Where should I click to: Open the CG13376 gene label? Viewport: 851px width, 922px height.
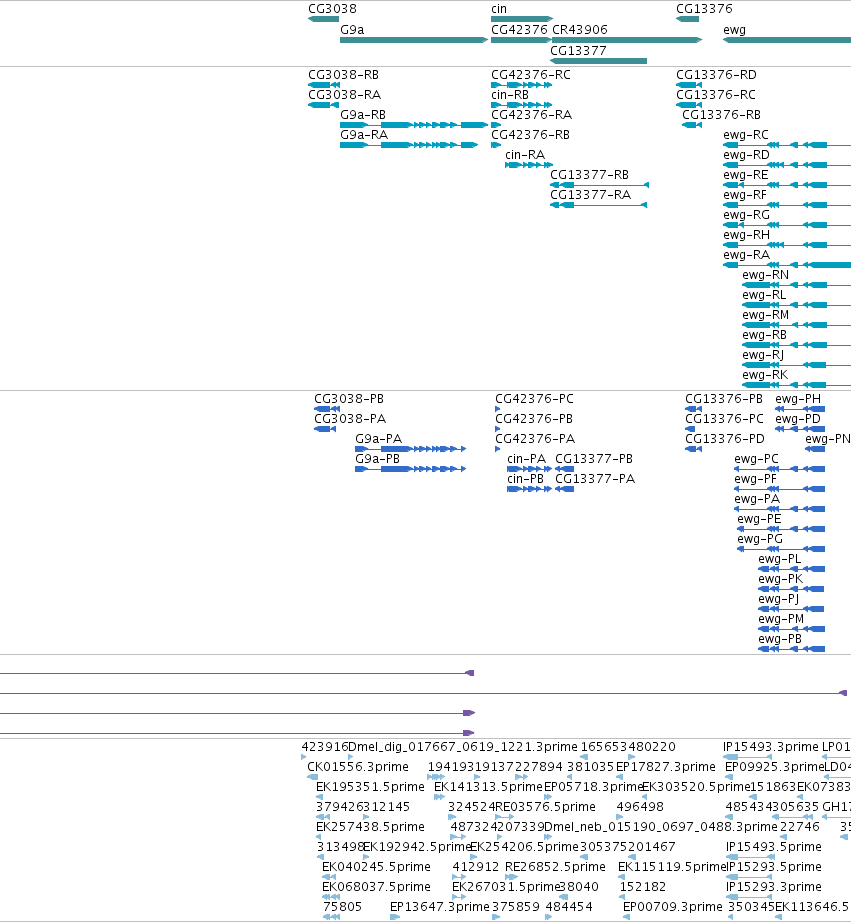coord(704,9)
